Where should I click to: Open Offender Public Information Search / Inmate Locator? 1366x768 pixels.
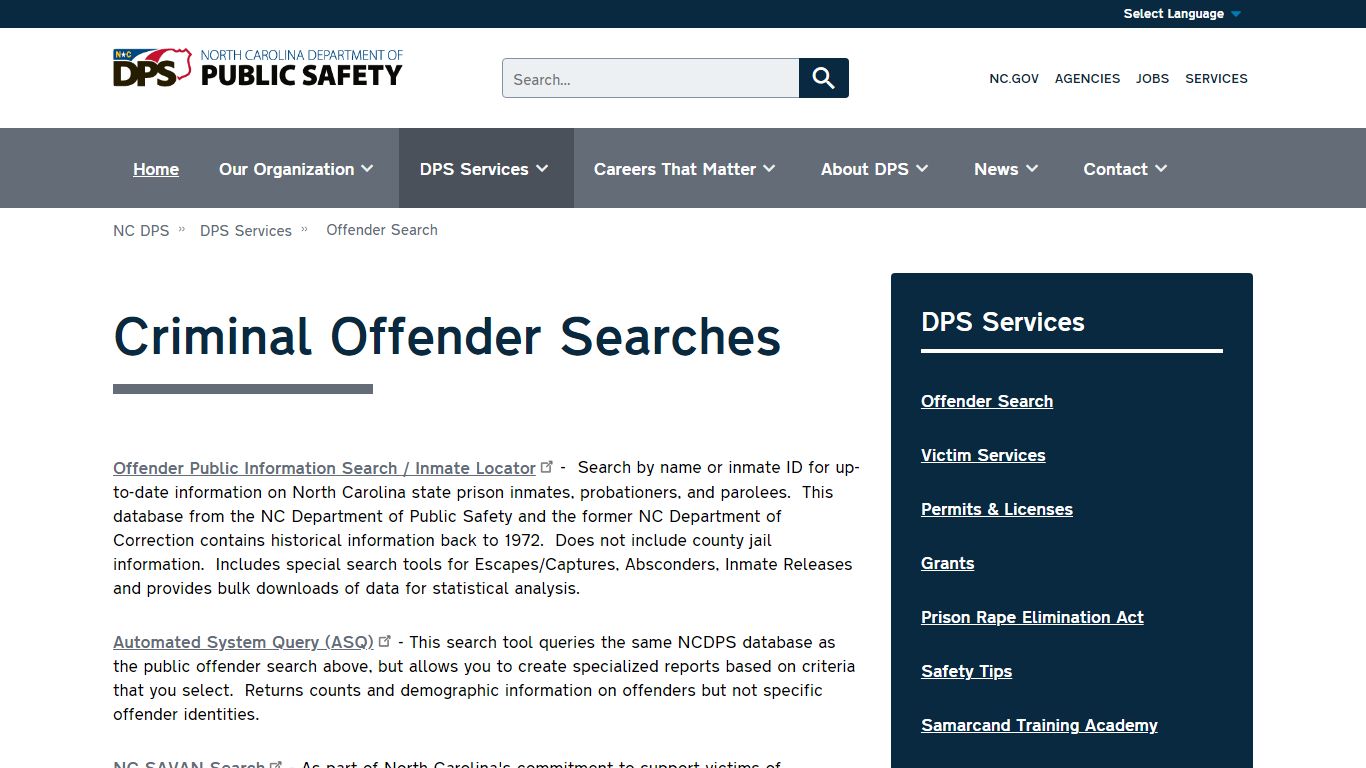coord(325,468)
